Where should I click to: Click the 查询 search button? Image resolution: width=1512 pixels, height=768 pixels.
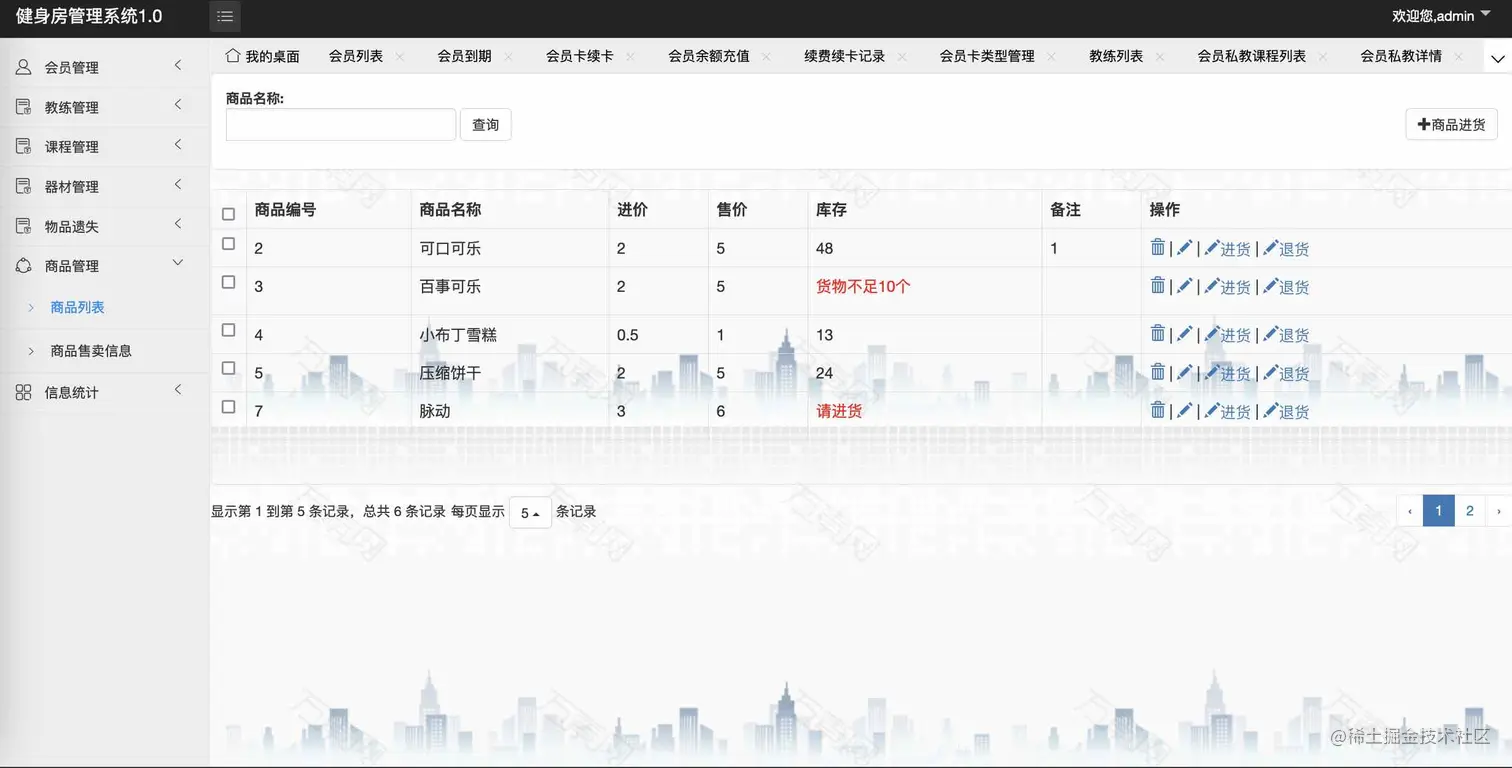click(x=486, y=125)
